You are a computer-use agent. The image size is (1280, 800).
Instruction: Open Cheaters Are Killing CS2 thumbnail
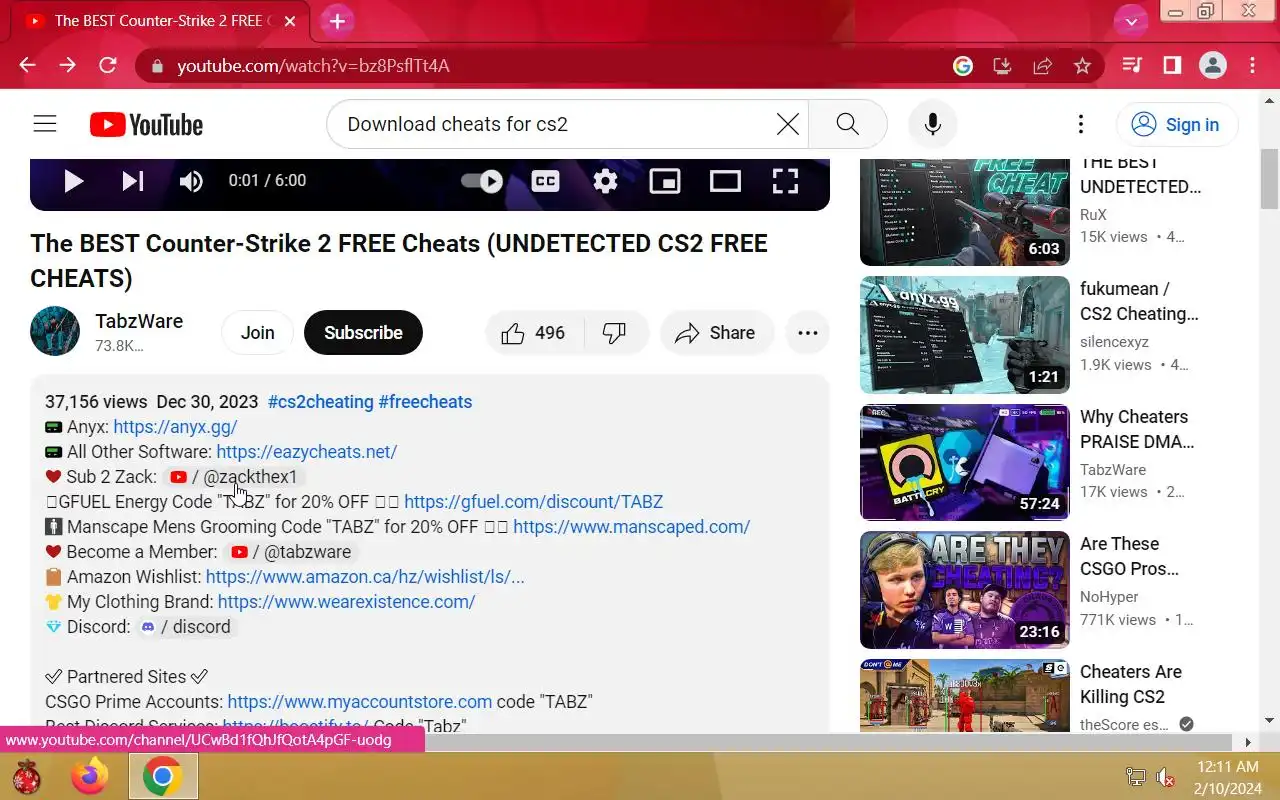click(x=964, y=696)
